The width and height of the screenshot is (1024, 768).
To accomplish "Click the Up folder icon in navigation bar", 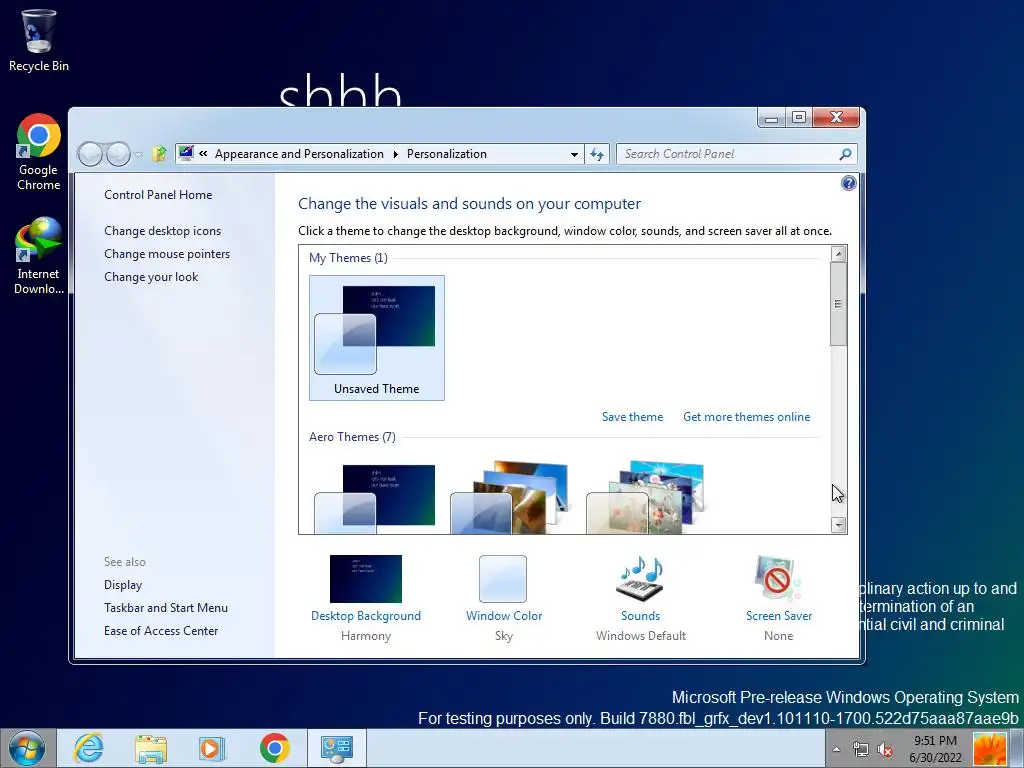I will pyautogui.click(x=159, y=154).
